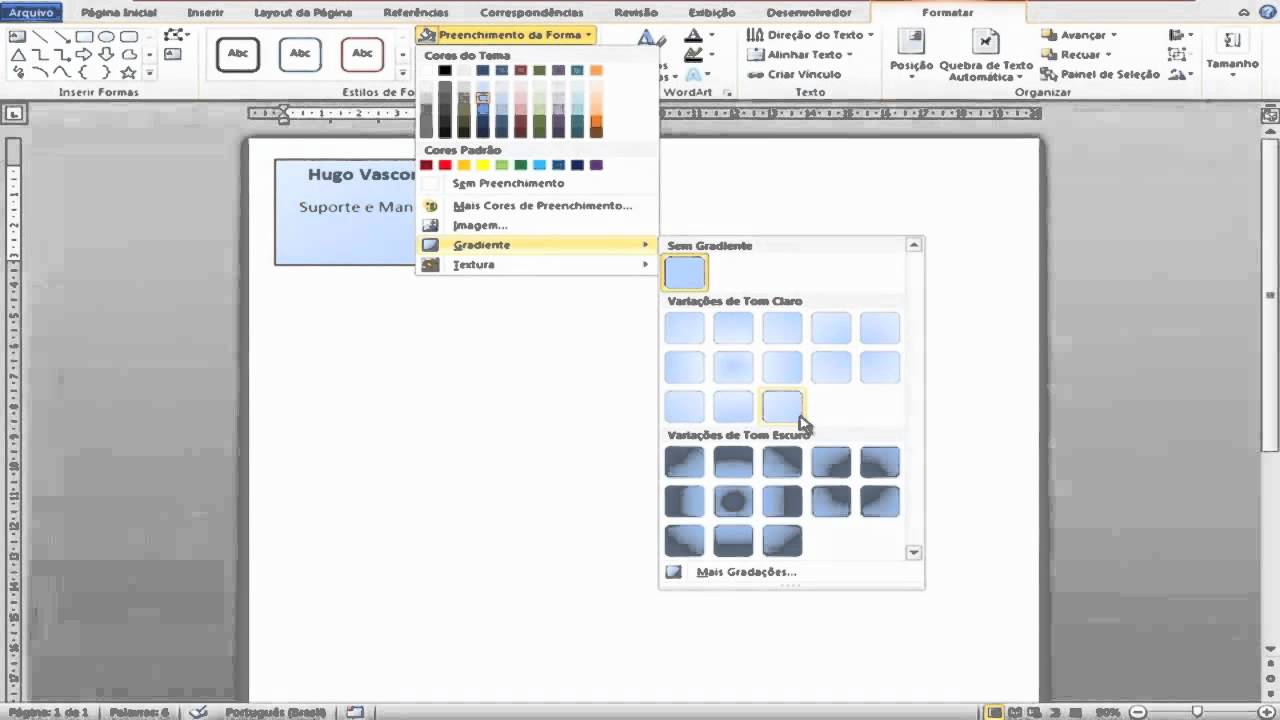
Task: Open the Desenvolvedor tab
Action: pyautogui.click(x=808, y=13)
